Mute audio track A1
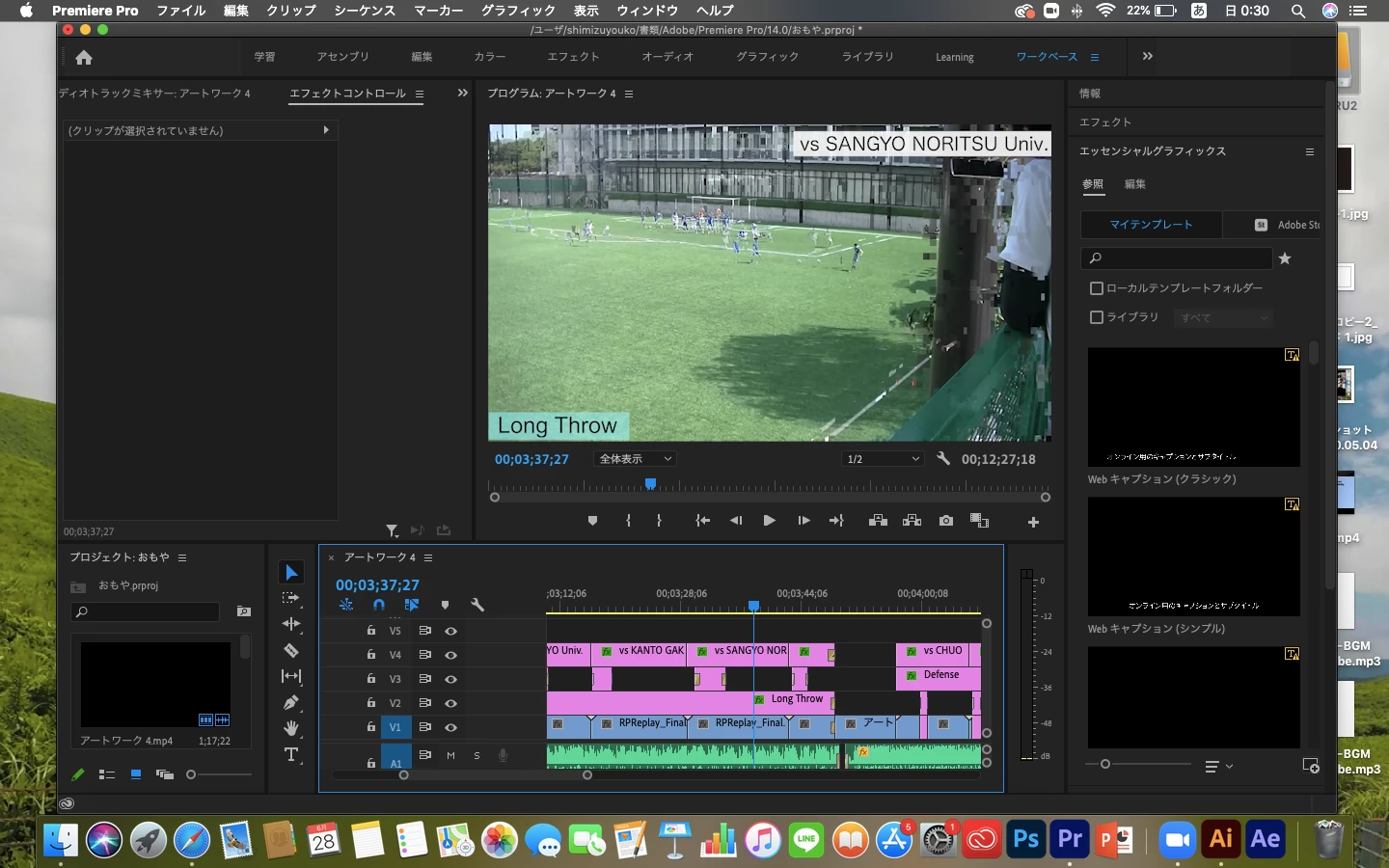 click(450, 755)
